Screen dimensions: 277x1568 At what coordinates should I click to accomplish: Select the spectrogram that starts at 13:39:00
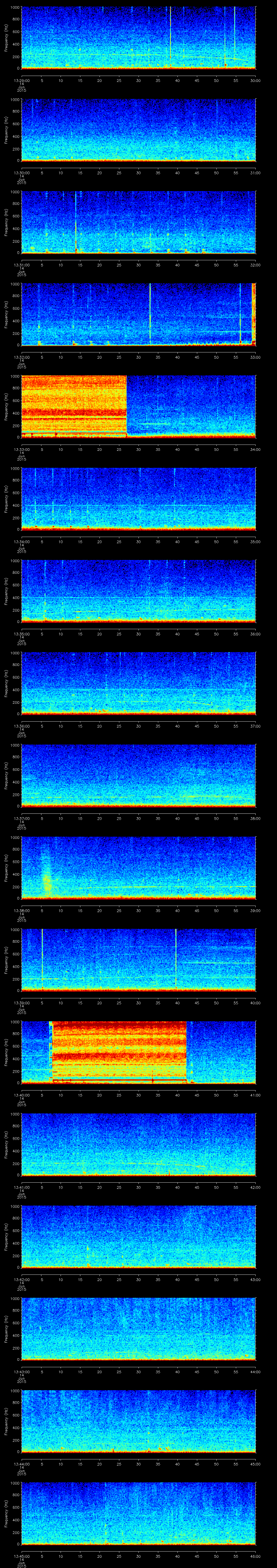138,960
